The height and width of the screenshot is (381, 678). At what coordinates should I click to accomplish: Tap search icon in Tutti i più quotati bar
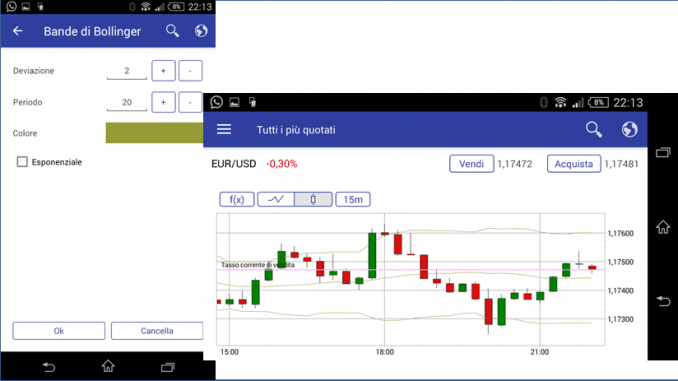point(594,129)
